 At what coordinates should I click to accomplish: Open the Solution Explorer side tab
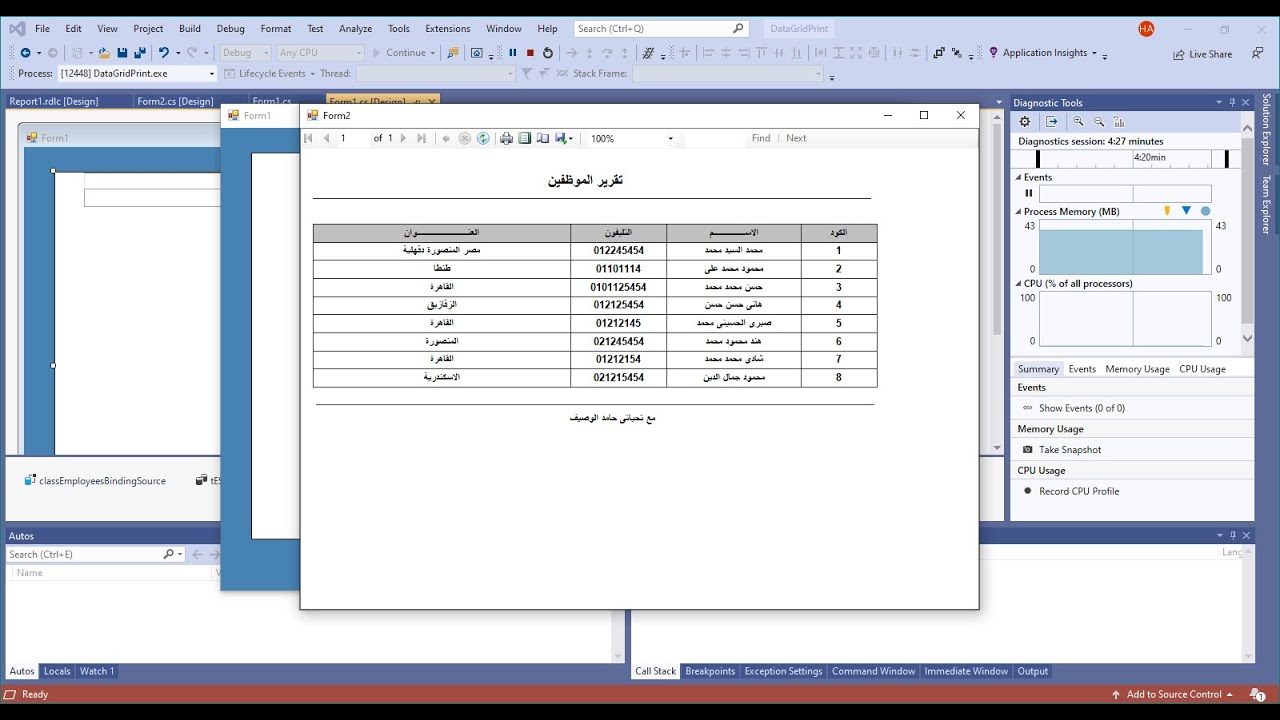point(1266,129)
